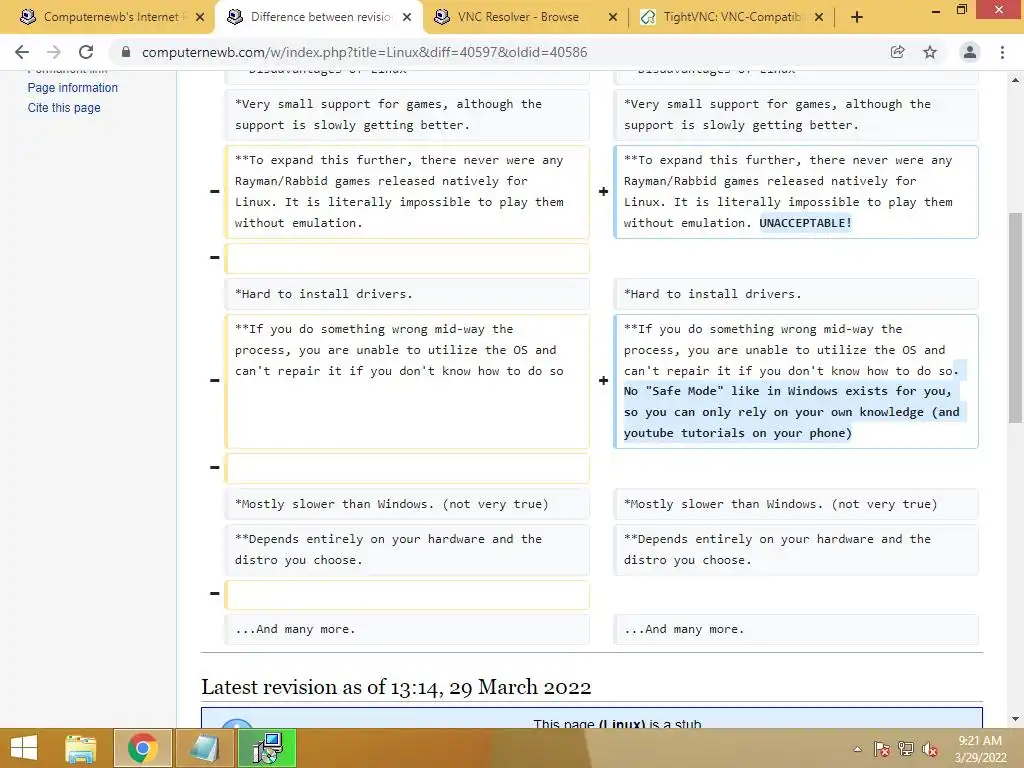Show hidden tray icons arrow
Screen dimensions: 1024x768
click(857, 749)
